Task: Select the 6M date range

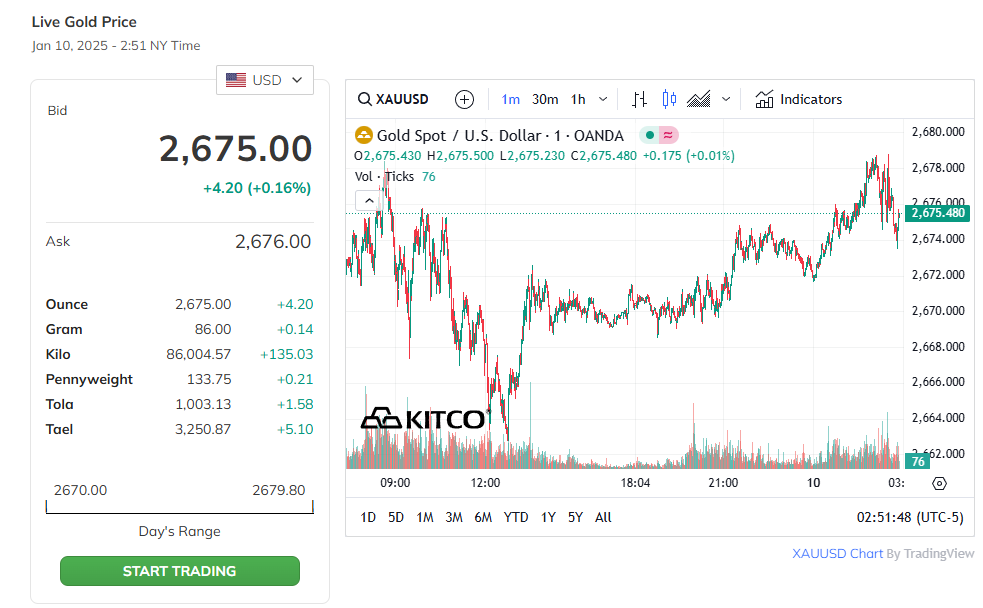Action: click(x=483, y=517)
